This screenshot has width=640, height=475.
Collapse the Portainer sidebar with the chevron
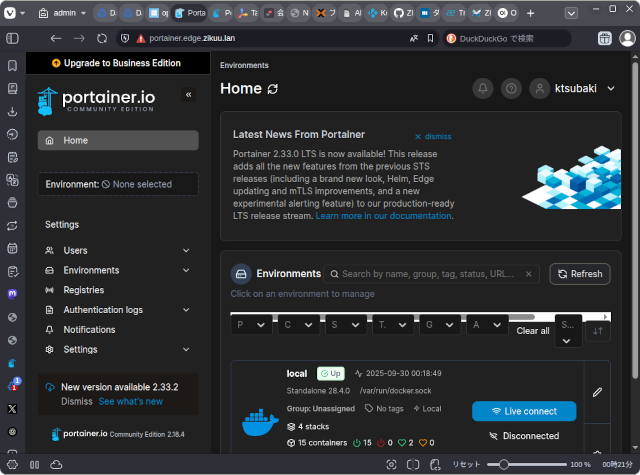(188, 94)
